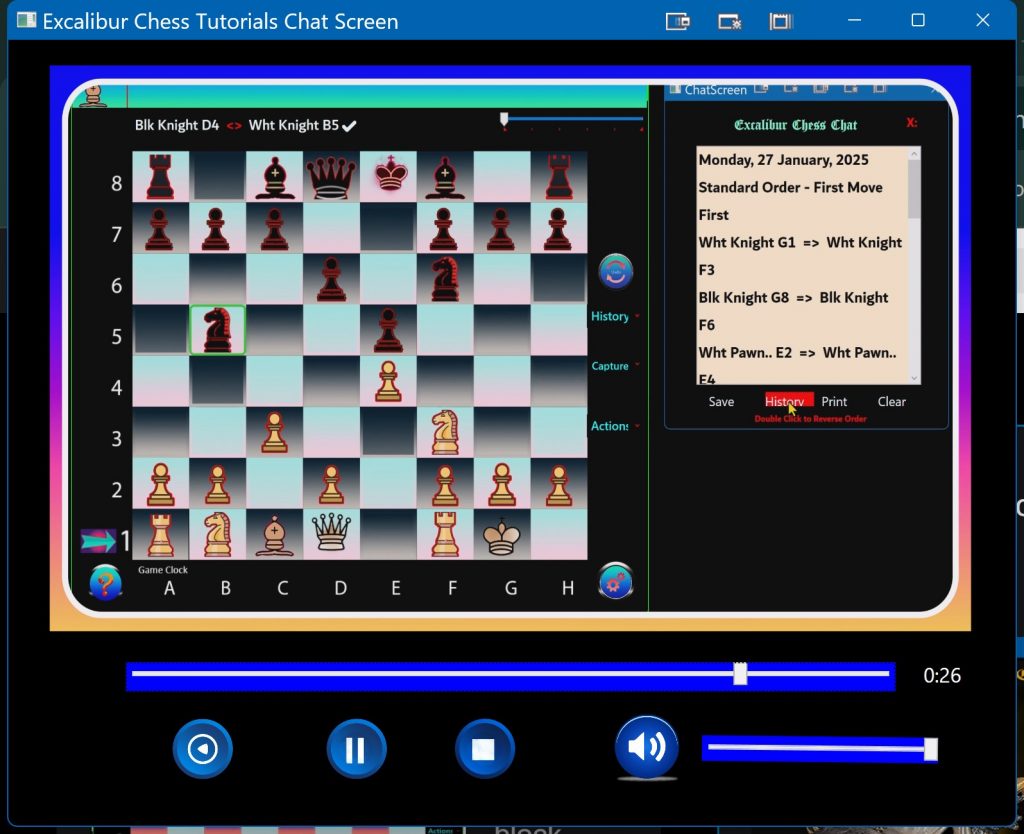Click the rewind/replay round button
Viewport: 1024px width, 834px height.
203,749
